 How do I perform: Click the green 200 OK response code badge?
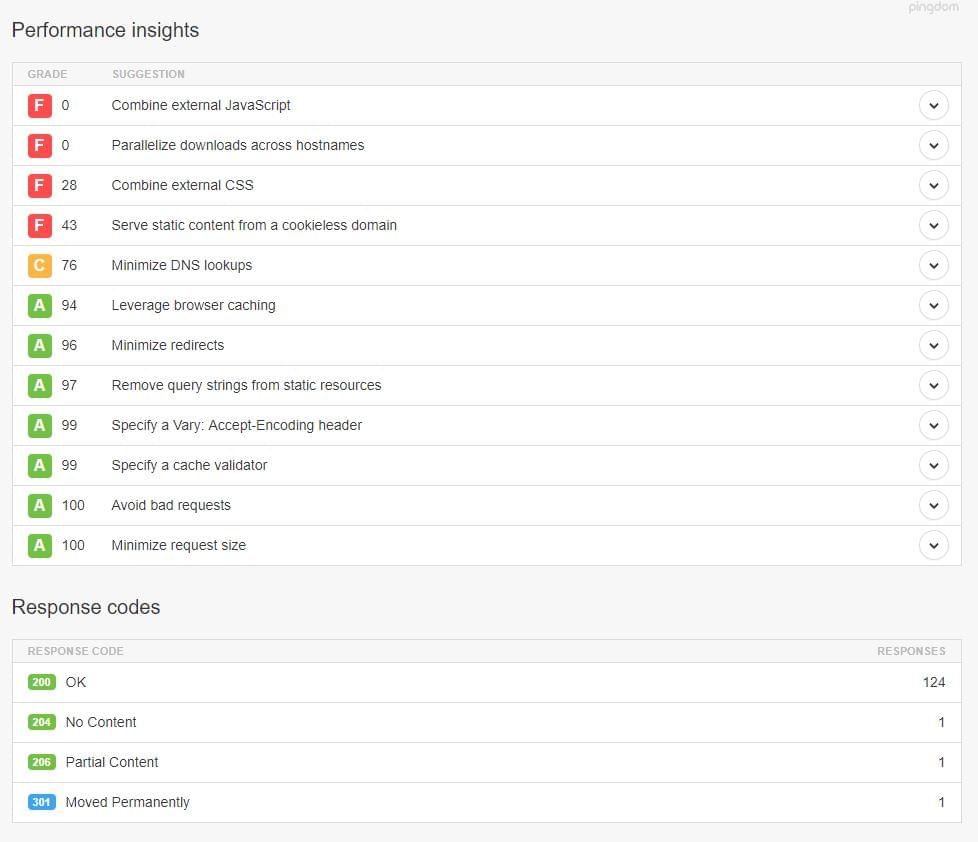tap(42, 682)
